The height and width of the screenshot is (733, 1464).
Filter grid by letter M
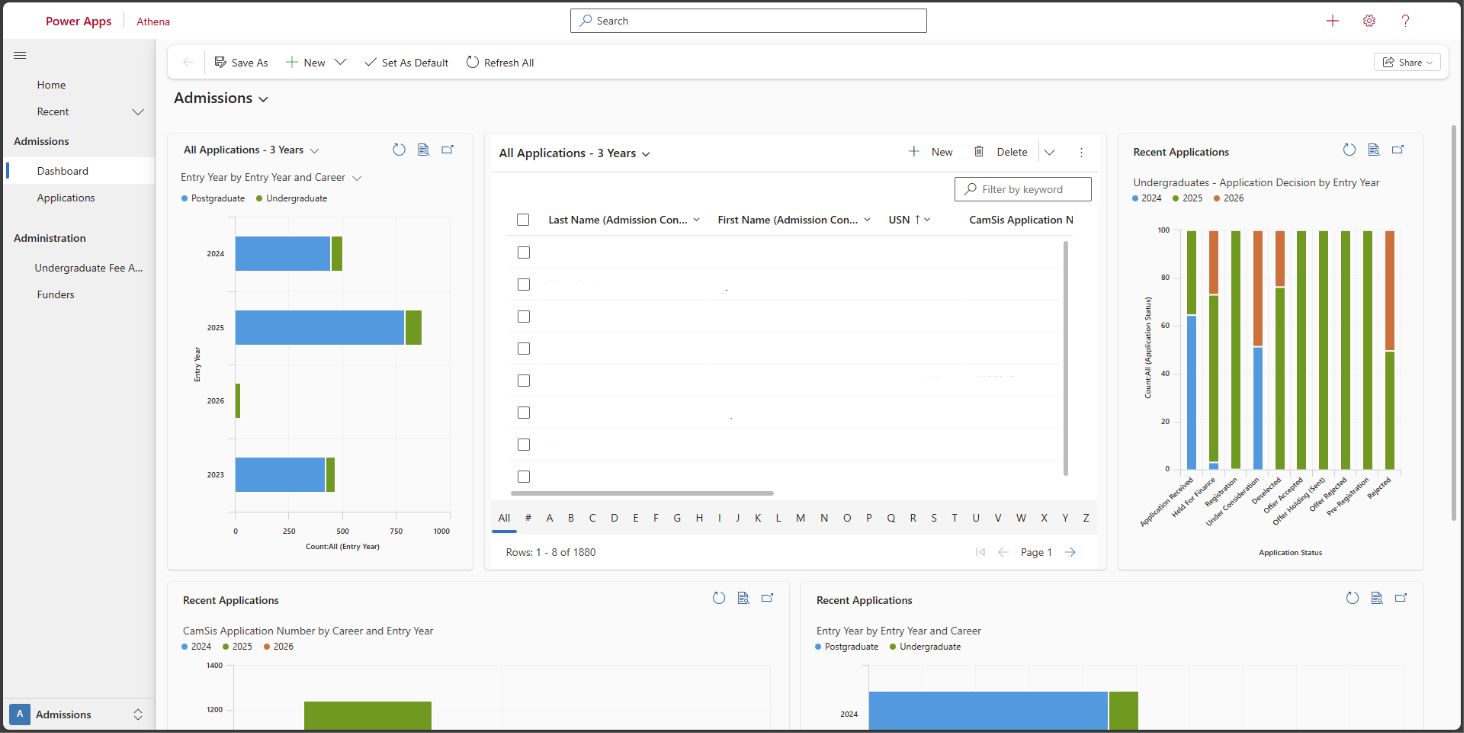click(x=800, y=518)
